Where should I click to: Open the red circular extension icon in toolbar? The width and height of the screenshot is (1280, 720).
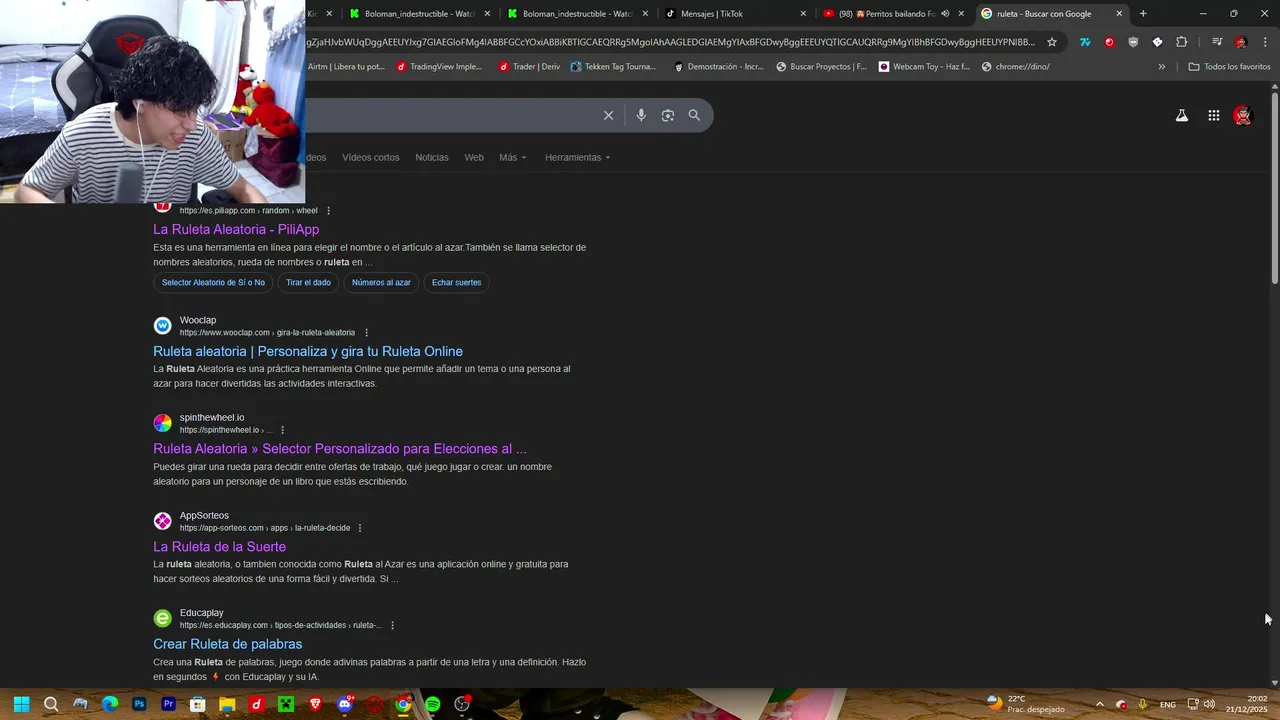coord(1109,42)
